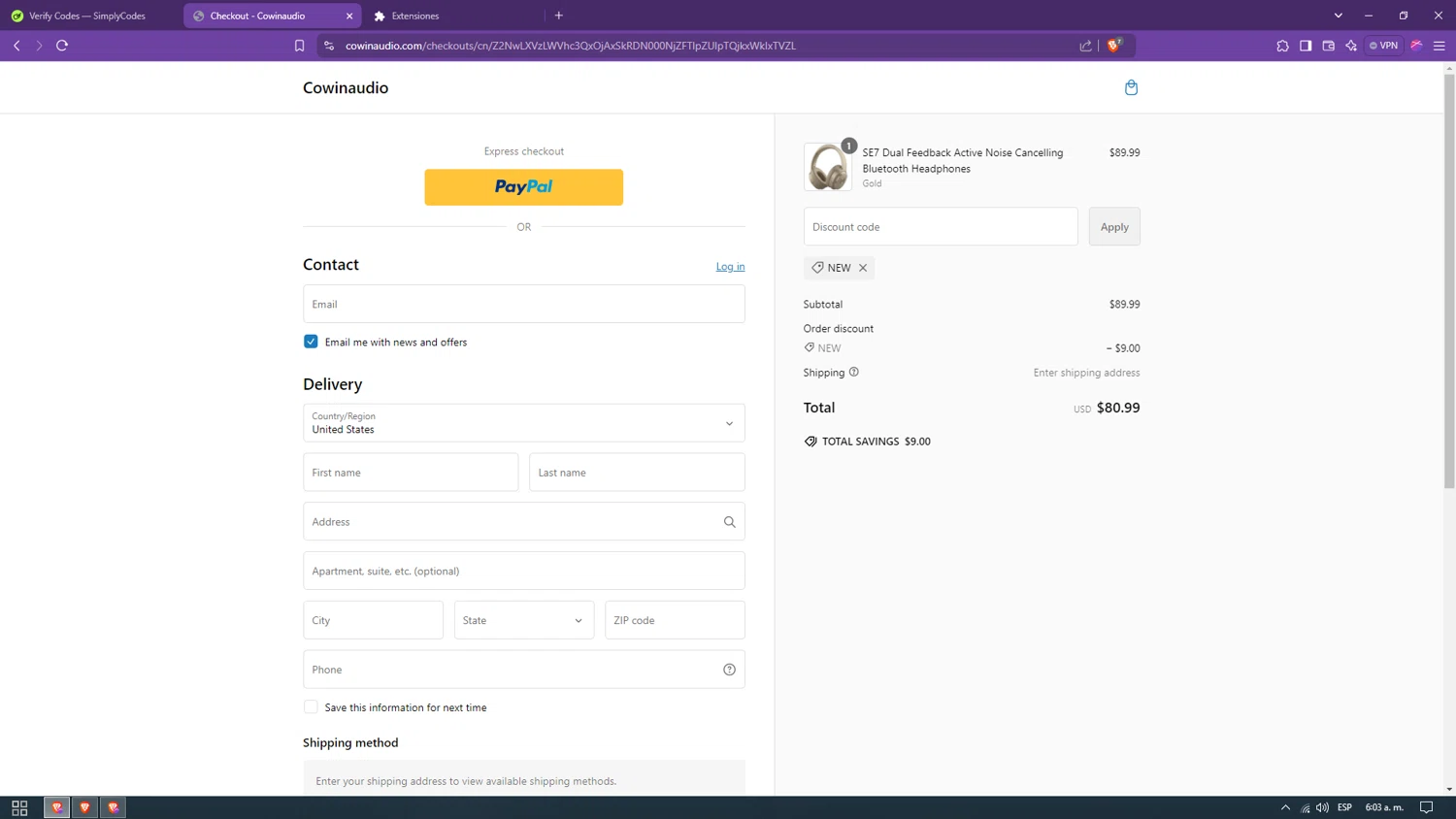Close the Checkout - Cowinaudio tab
Viewport: 1456px width, 819px height.
[x=349, y=16]
